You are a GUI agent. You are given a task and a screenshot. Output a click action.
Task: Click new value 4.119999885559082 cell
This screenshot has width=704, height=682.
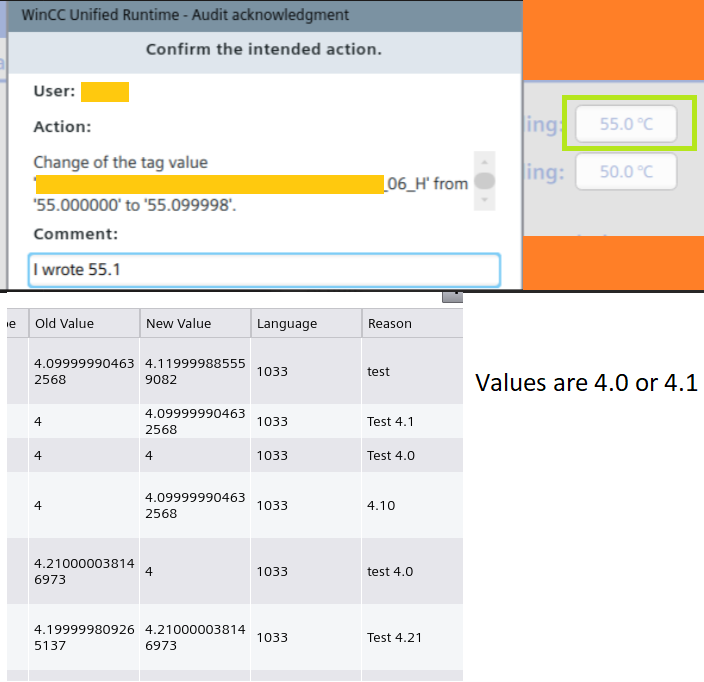[x=195, y=371]
